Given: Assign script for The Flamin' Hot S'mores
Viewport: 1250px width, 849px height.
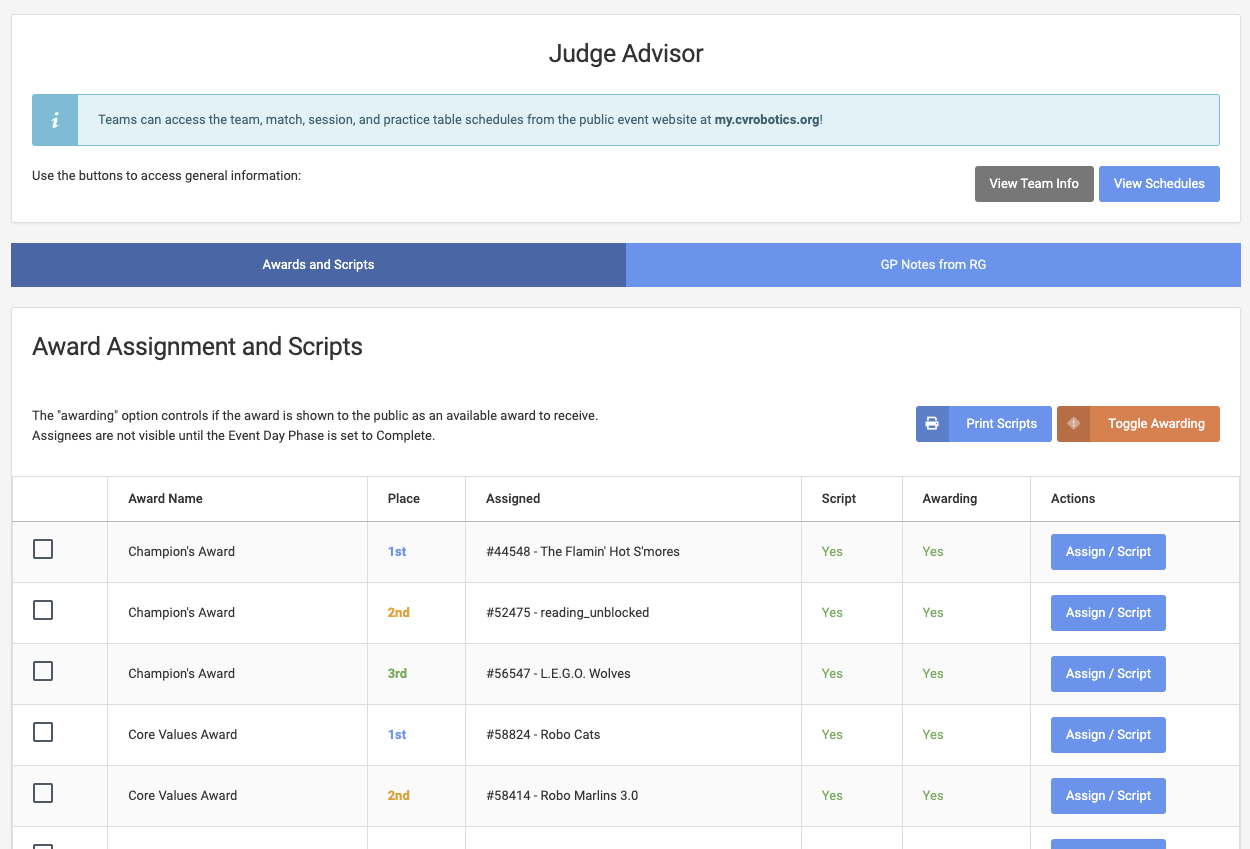Looking at the screenshot, I should (1107, 552).
